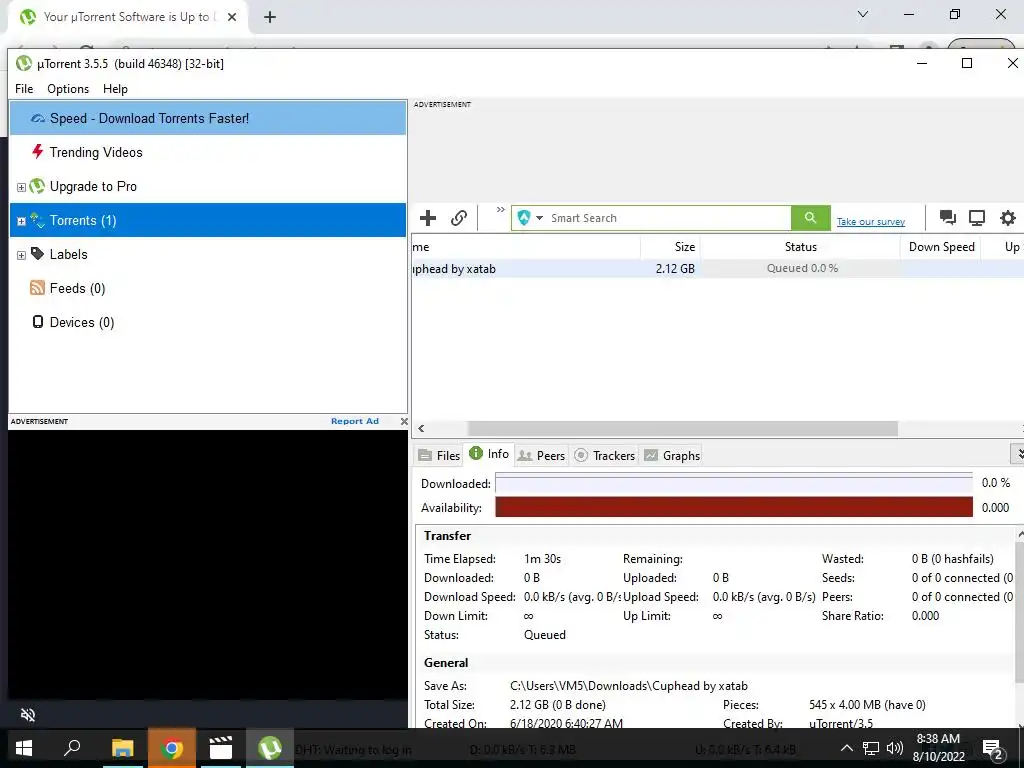Image resolution: width=1024 pixels, height=768 pixels.
Task: Click the green search magnifier button
Action: click(x=810, y=218)
